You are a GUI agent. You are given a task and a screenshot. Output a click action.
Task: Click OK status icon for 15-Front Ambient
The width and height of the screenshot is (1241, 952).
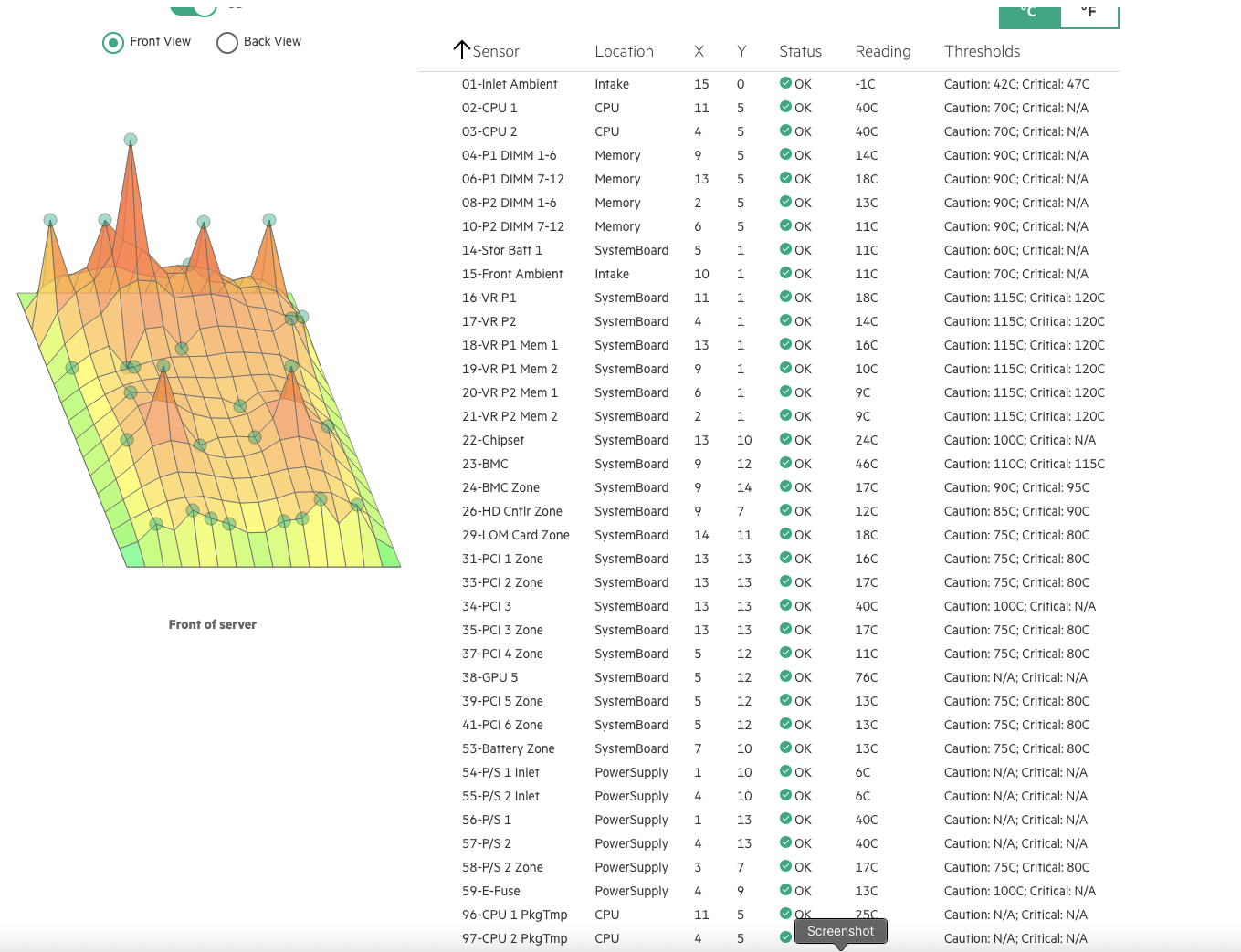(785, 273)
